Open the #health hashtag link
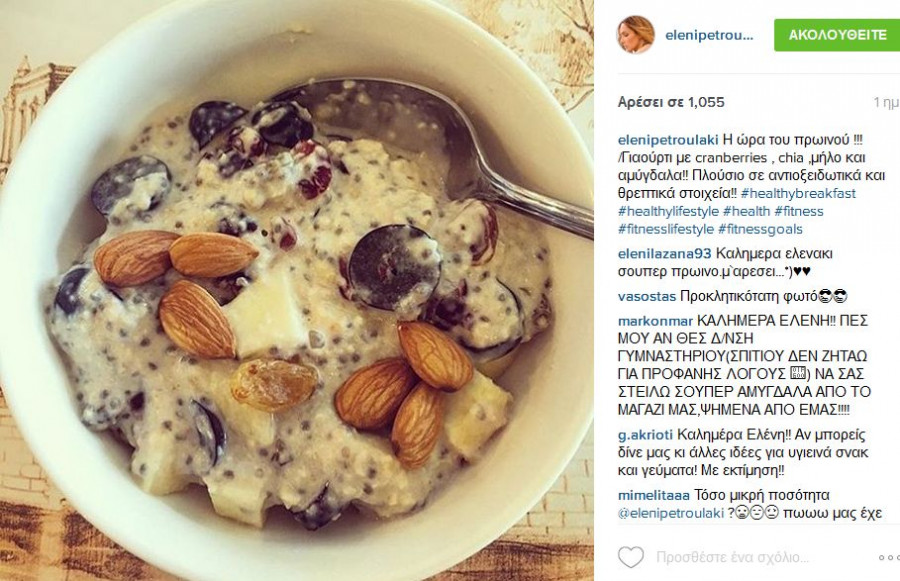Screen dimensions: 900x581 click(x=746, y=211)
